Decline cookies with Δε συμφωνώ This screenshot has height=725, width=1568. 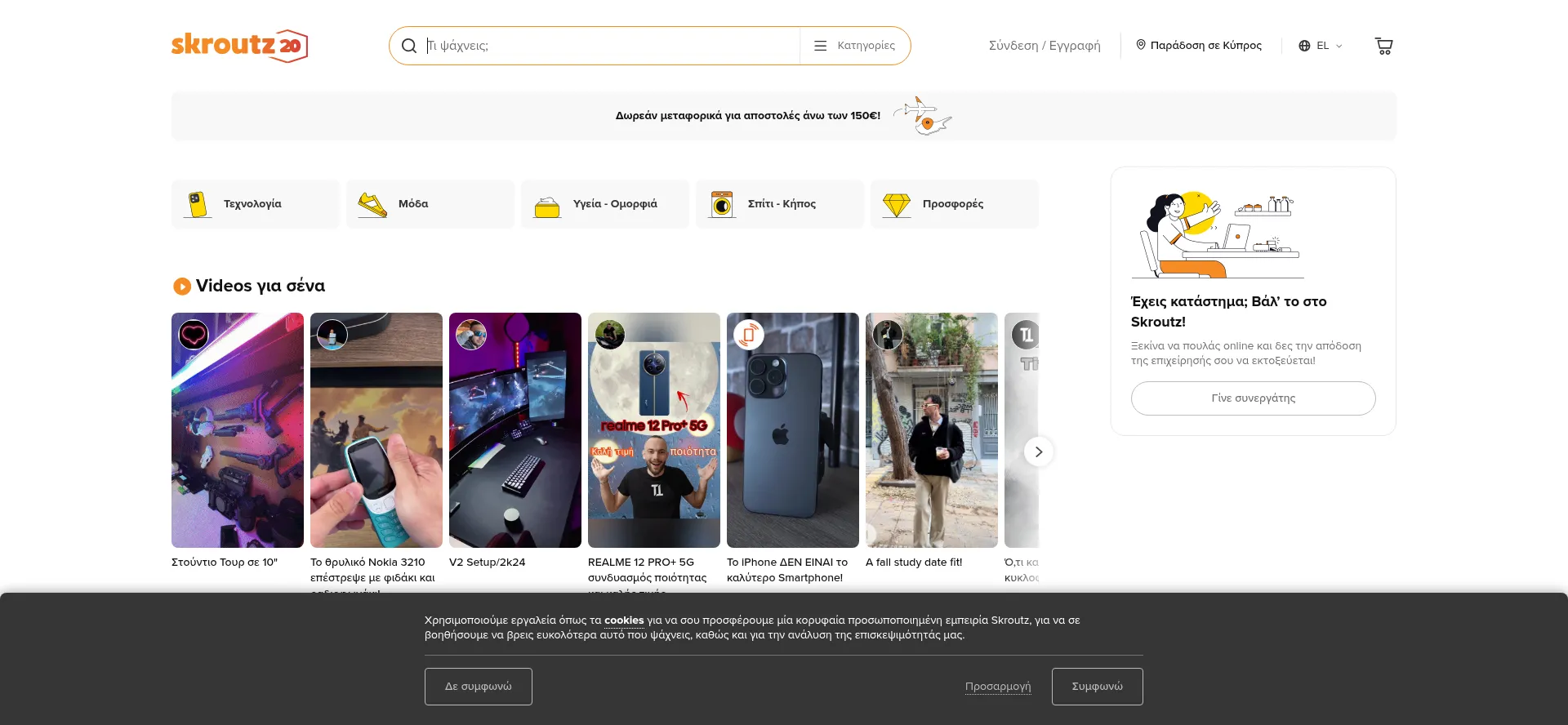point(479,687)
